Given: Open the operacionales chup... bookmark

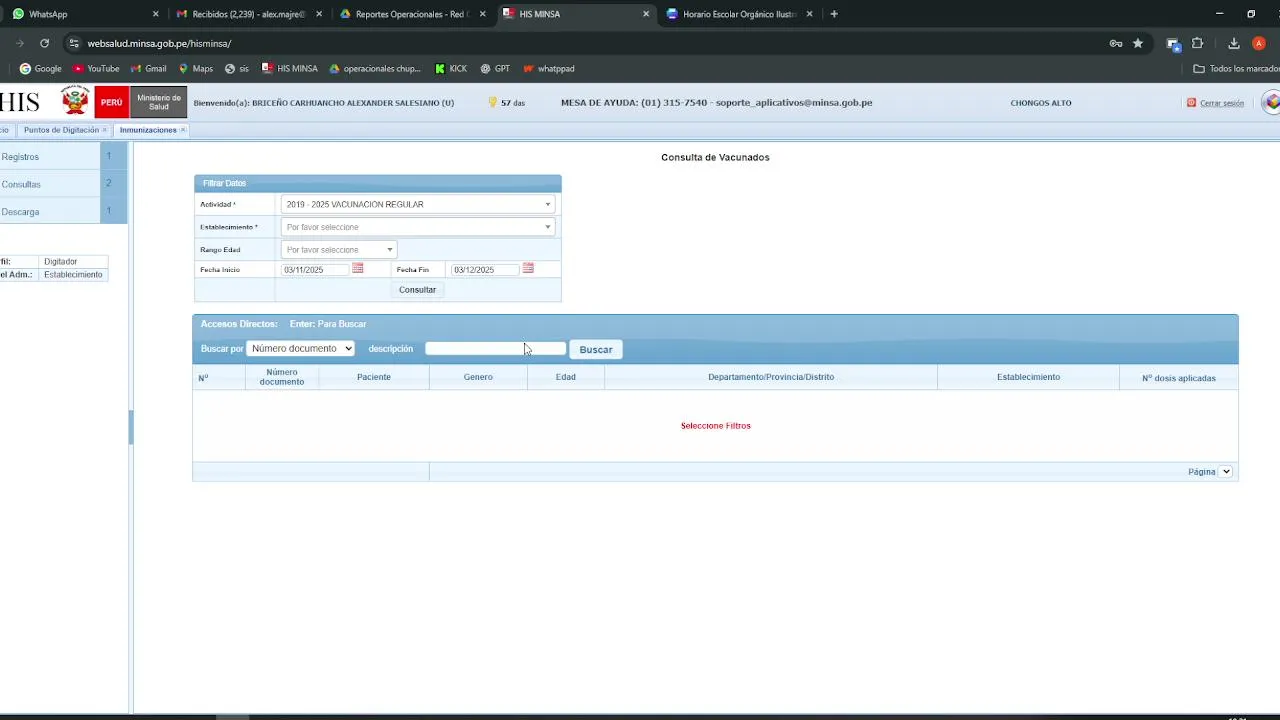Looking at the screenshot, I should click(375, 69).
